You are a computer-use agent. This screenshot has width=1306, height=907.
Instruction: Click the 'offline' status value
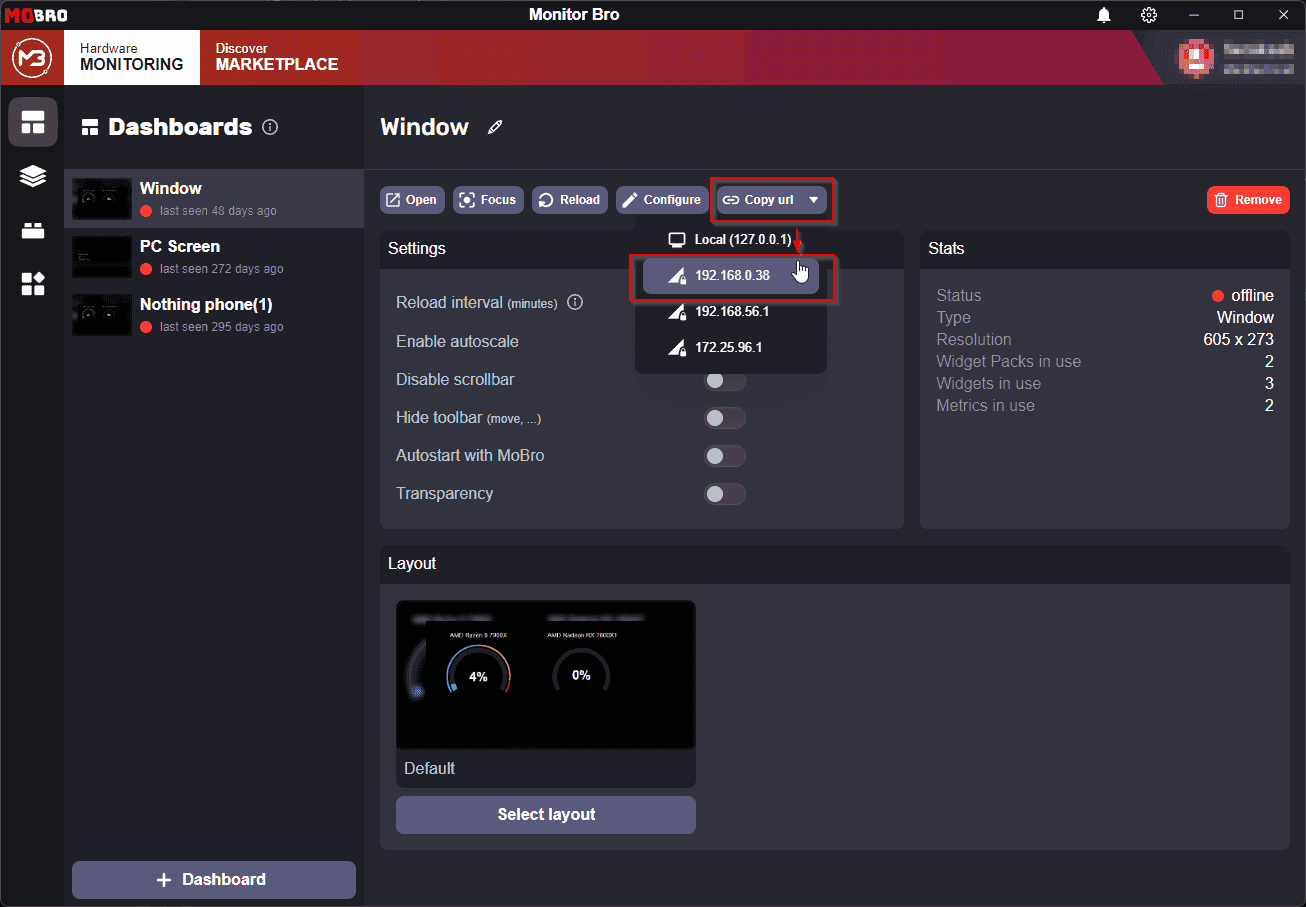1252,296
